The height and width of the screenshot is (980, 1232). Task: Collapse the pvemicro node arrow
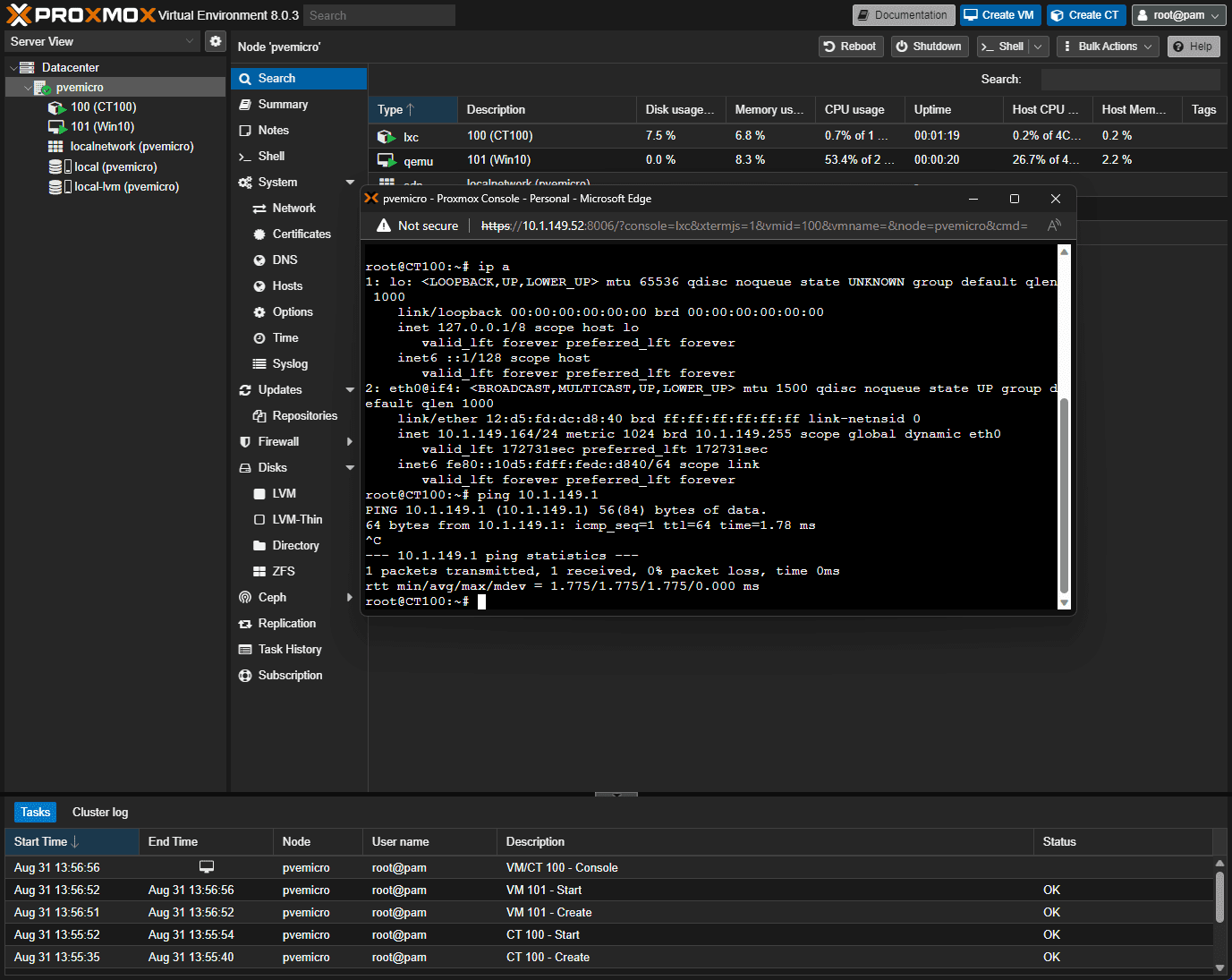pos(27,87)
